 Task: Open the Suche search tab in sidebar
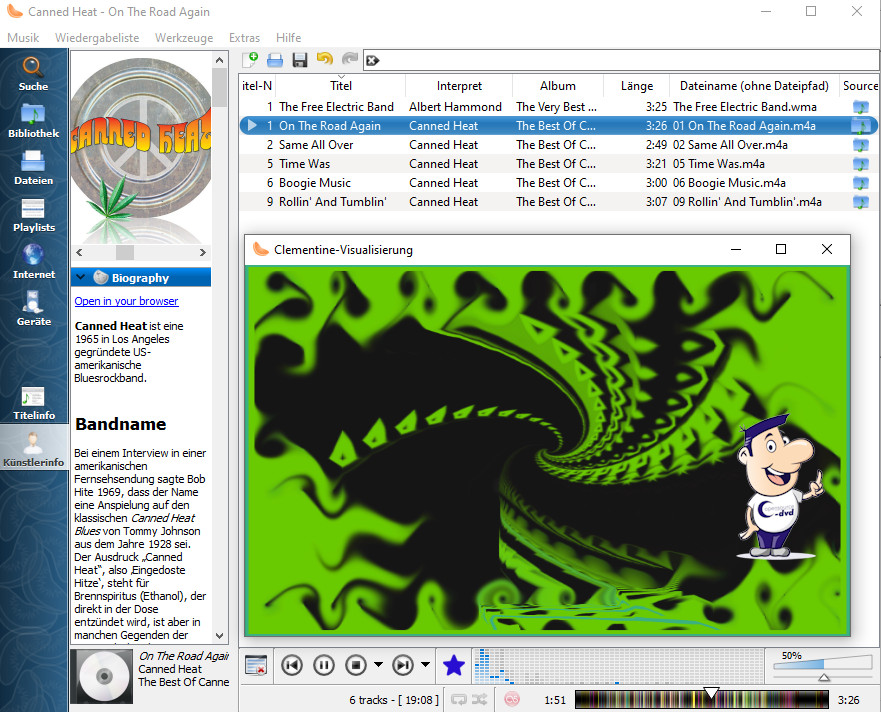[x=33, y=74]
